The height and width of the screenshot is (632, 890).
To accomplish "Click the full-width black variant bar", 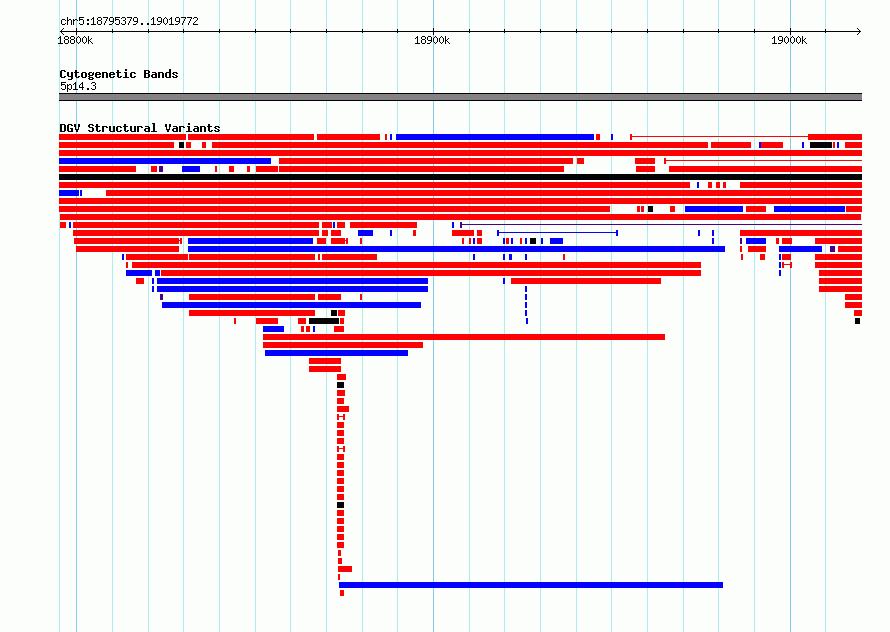I will pos(460,177).
